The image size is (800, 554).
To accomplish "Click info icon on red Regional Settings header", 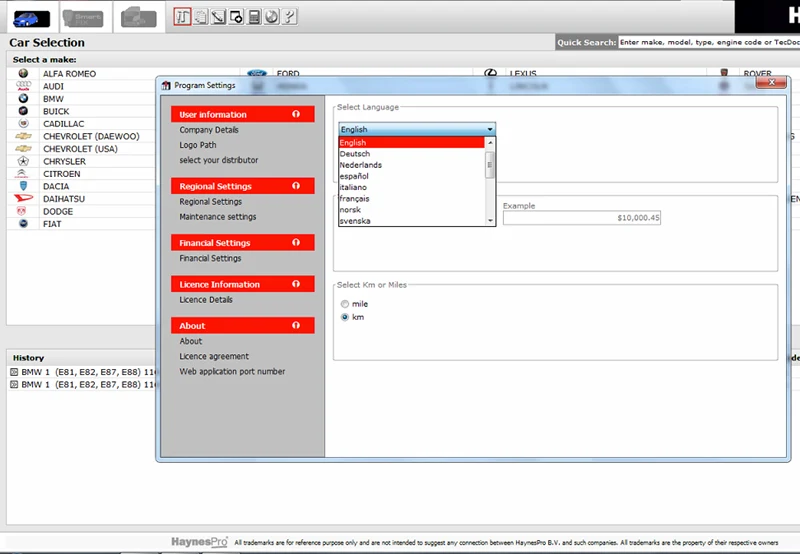I will pos(296,186).
